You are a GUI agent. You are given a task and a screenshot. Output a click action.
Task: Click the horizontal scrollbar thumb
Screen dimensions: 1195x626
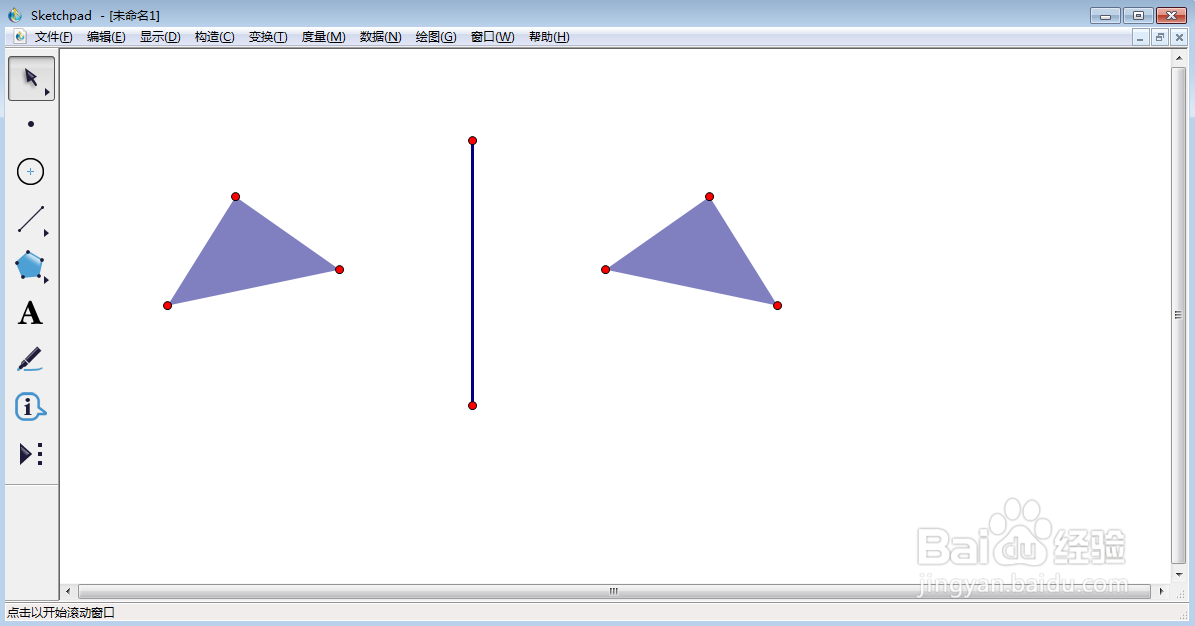[614, 591]
